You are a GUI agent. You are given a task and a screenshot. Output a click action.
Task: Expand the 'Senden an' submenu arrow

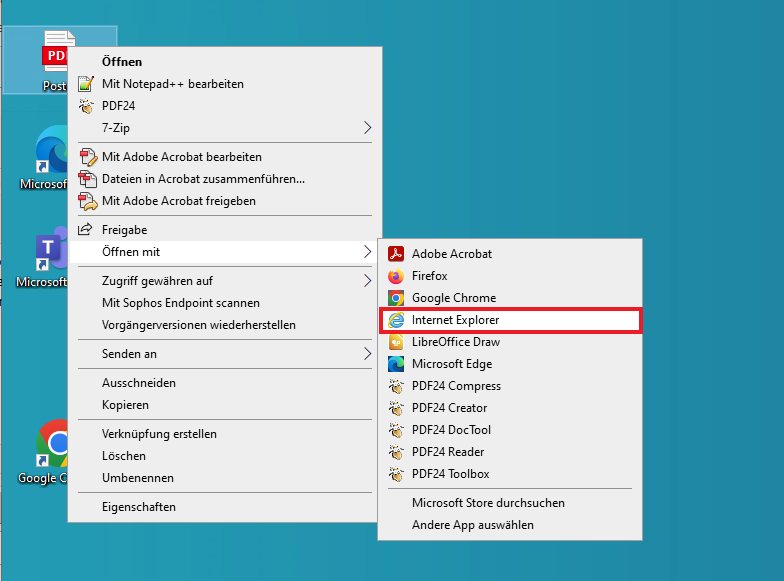(x=367, y=354)
